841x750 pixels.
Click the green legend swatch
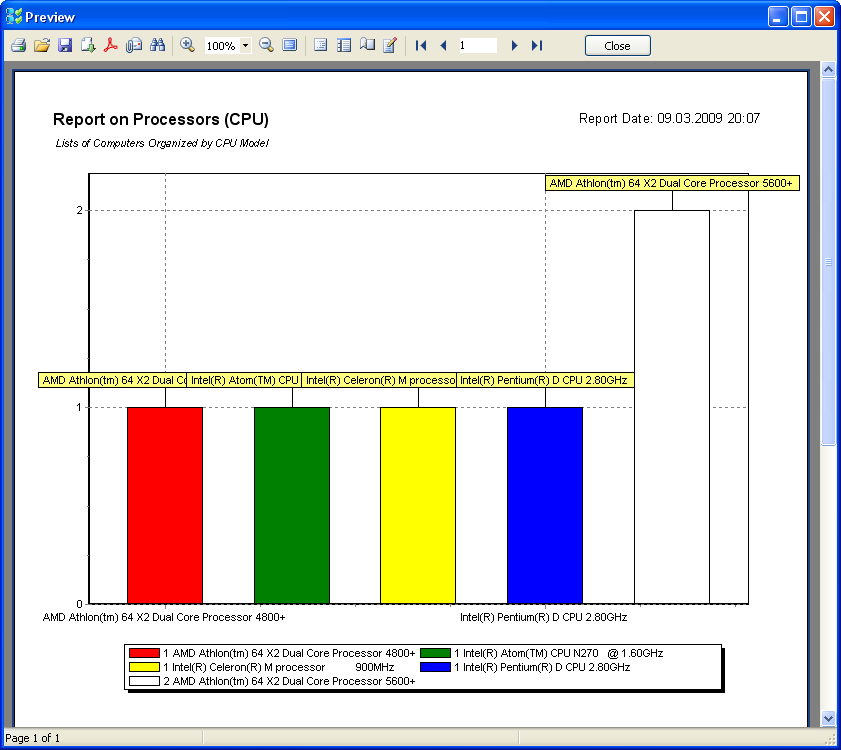[x=435, y=653]
